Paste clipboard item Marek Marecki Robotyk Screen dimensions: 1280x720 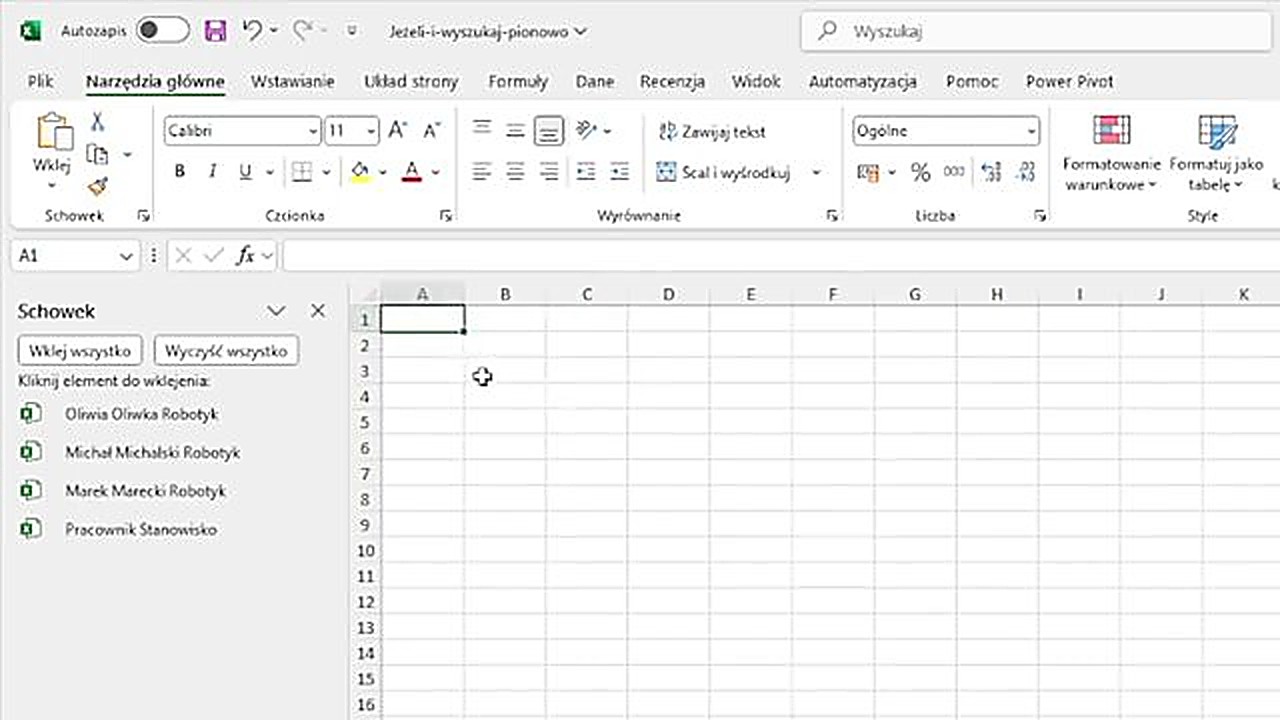tap(145, 491)
